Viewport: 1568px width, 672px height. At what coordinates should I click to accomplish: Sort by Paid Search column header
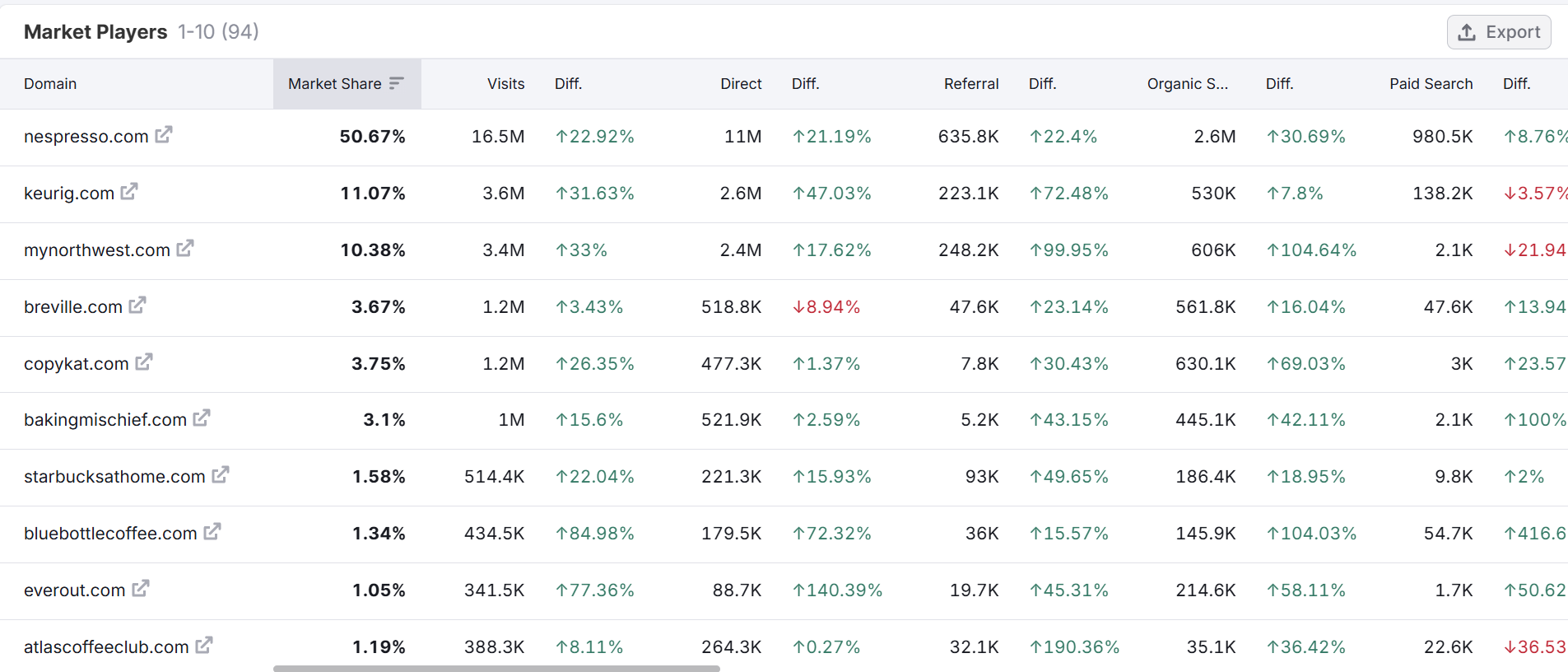point(1431,84)
